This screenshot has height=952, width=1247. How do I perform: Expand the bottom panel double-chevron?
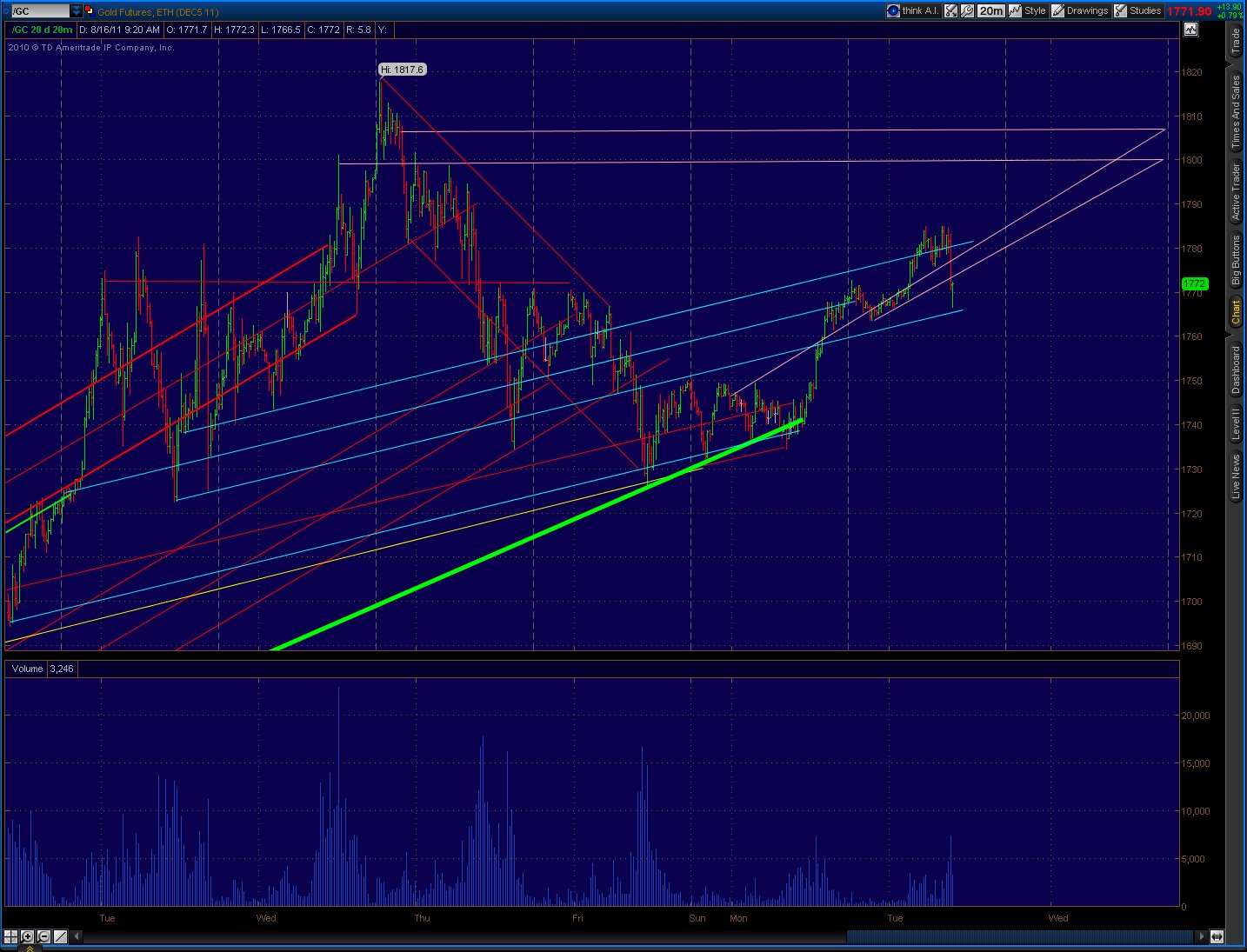coord(30,949)
